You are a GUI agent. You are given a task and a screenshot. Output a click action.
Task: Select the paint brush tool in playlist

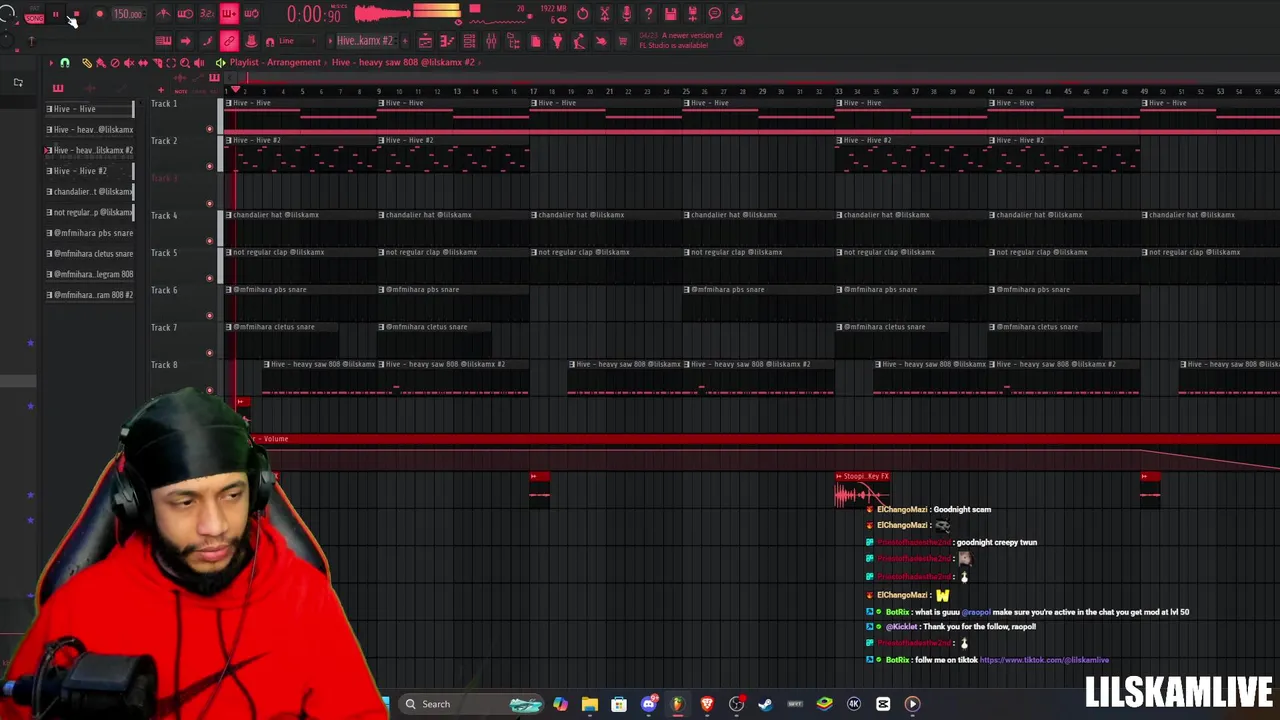tap(101, 63)
